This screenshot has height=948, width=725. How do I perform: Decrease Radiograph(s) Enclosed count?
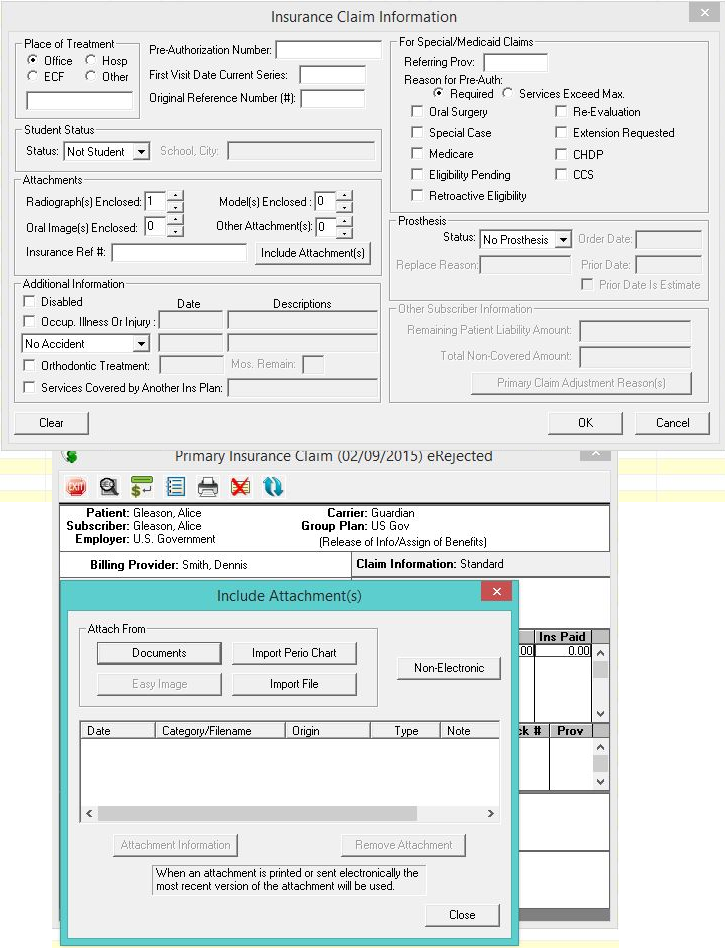175,207
